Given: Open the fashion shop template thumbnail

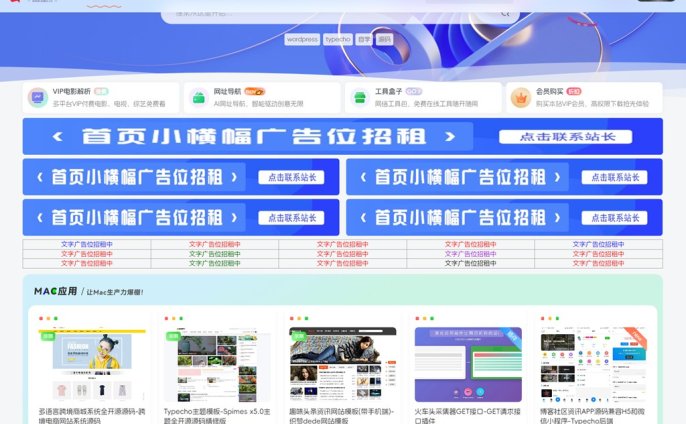Looking at the screenshot, I should pyautogui.click(x=92, y=364).
